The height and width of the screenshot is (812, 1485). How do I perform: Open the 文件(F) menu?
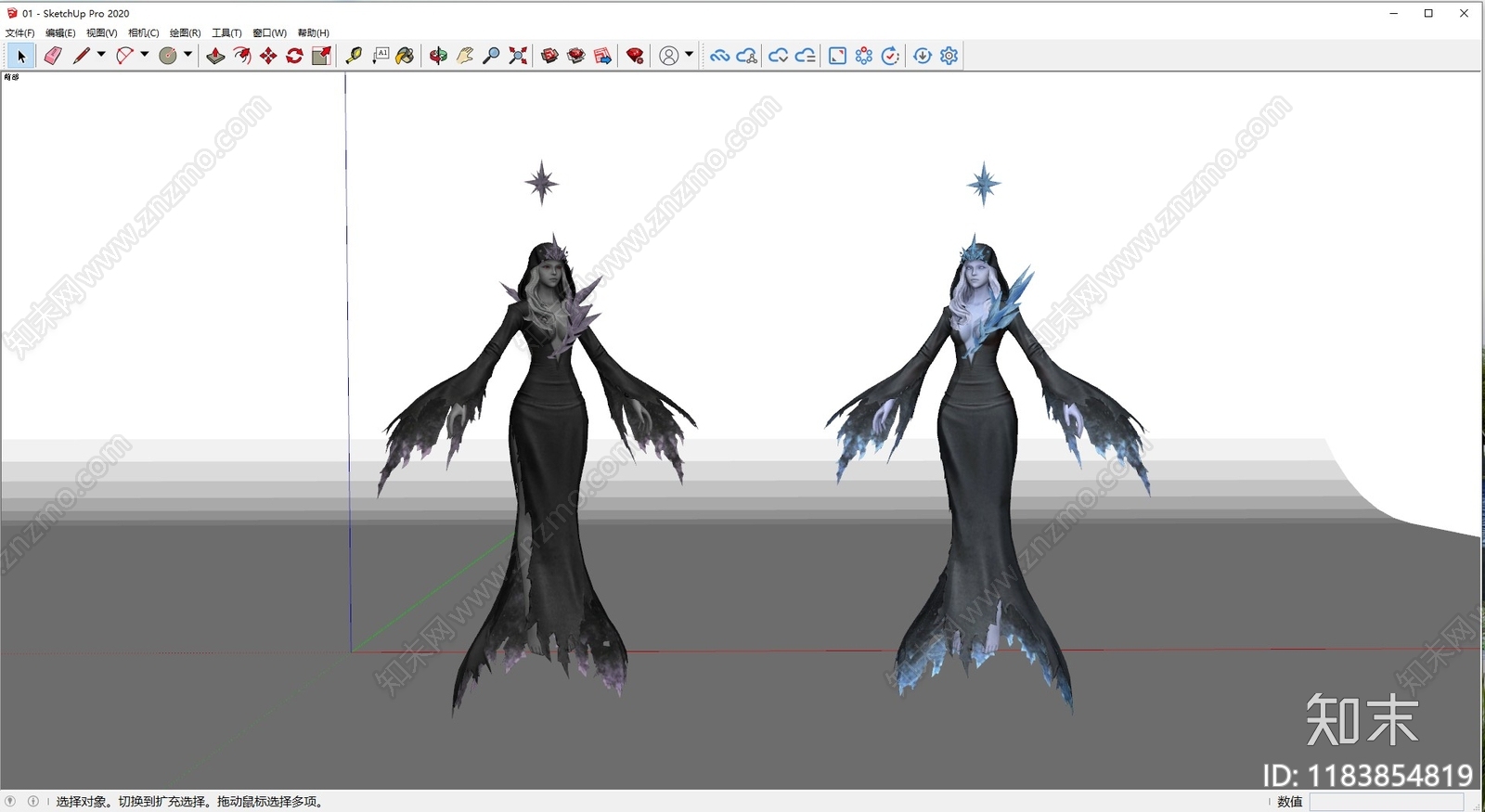tap(19, 33)
